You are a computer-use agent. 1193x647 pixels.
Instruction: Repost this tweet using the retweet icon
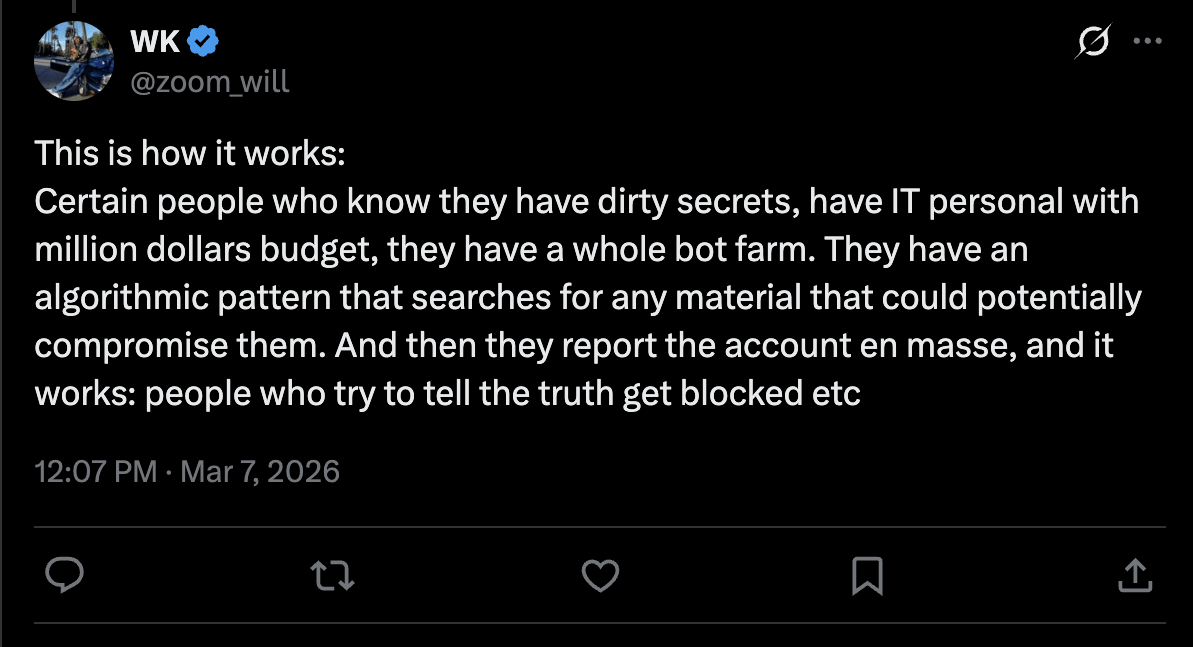pyautogui.click(x=333, y=575)
